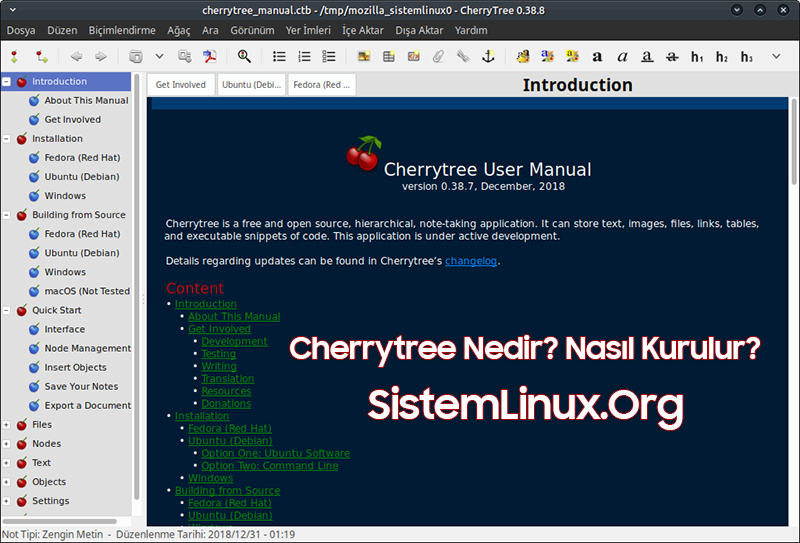Click the document vertical scrollbar
The height and width of the screenshot is (543, 800).
point(794,142)
